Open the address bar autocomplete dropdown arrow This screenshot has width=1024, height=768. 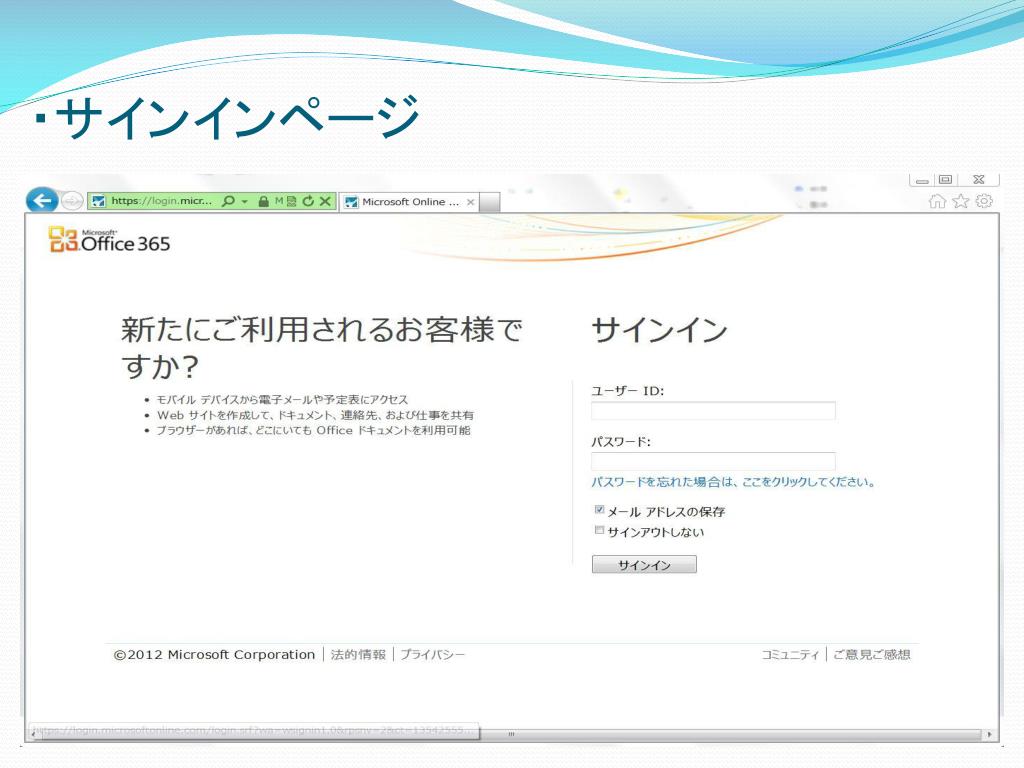(x=245, y=201)
